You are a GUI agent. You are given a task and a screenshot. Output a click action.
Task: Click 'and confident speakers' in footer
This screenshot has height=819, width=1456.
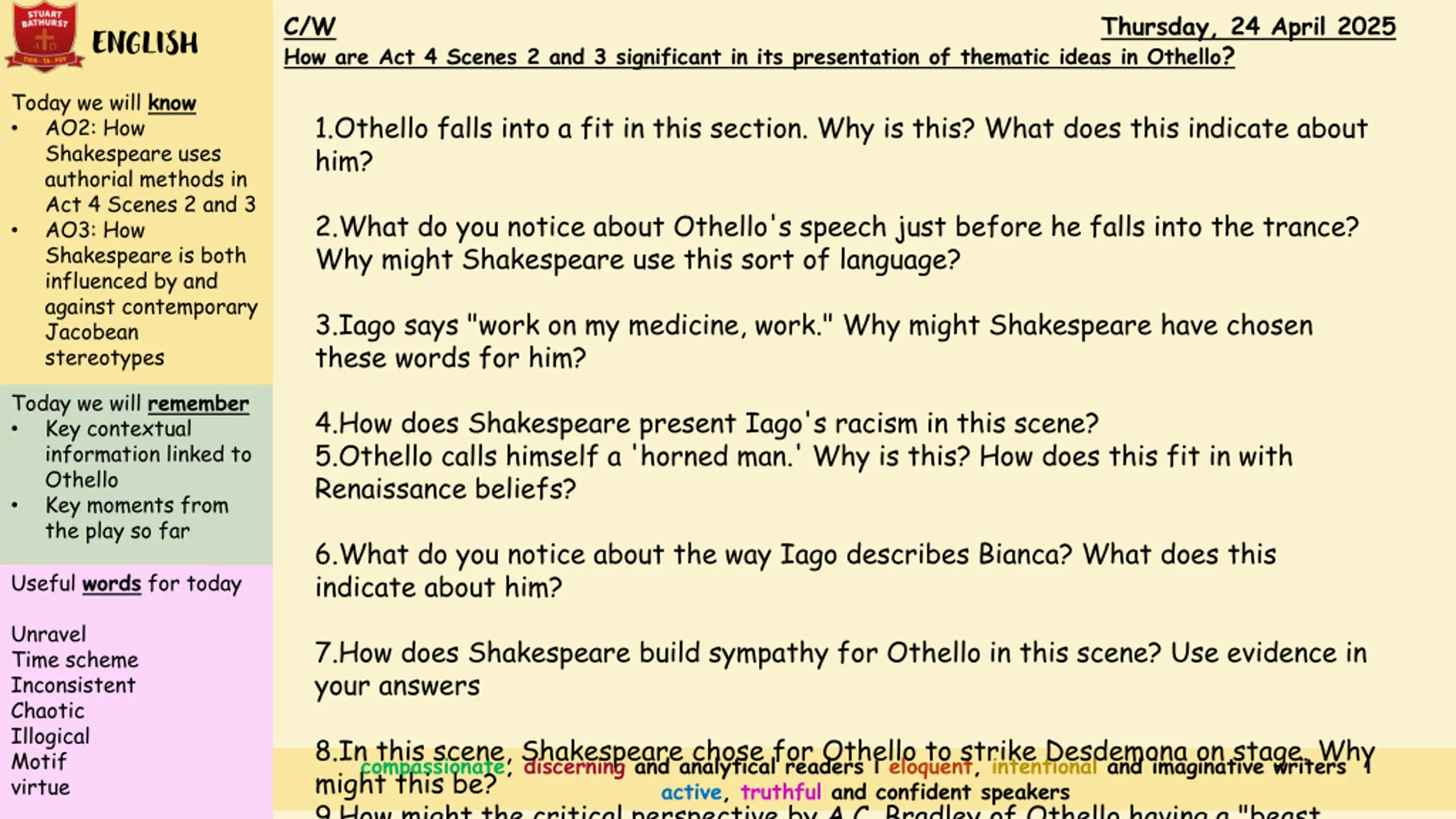click(950, 793)
